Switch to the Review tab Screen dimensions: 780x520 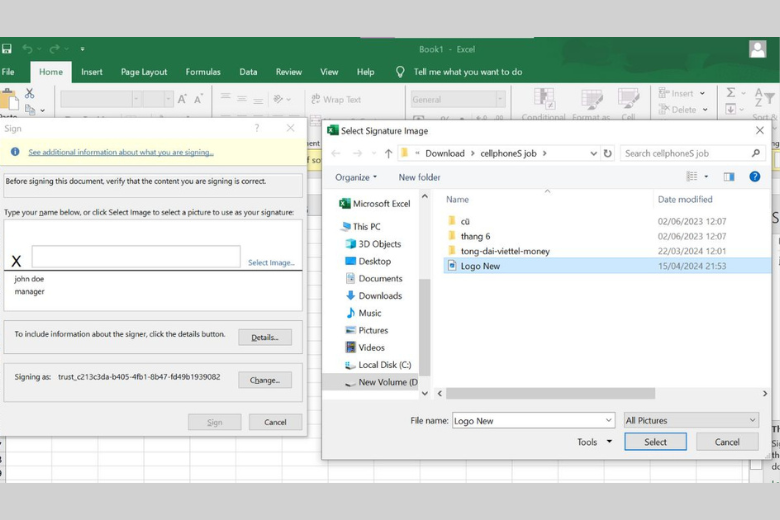tap(289, 72)
